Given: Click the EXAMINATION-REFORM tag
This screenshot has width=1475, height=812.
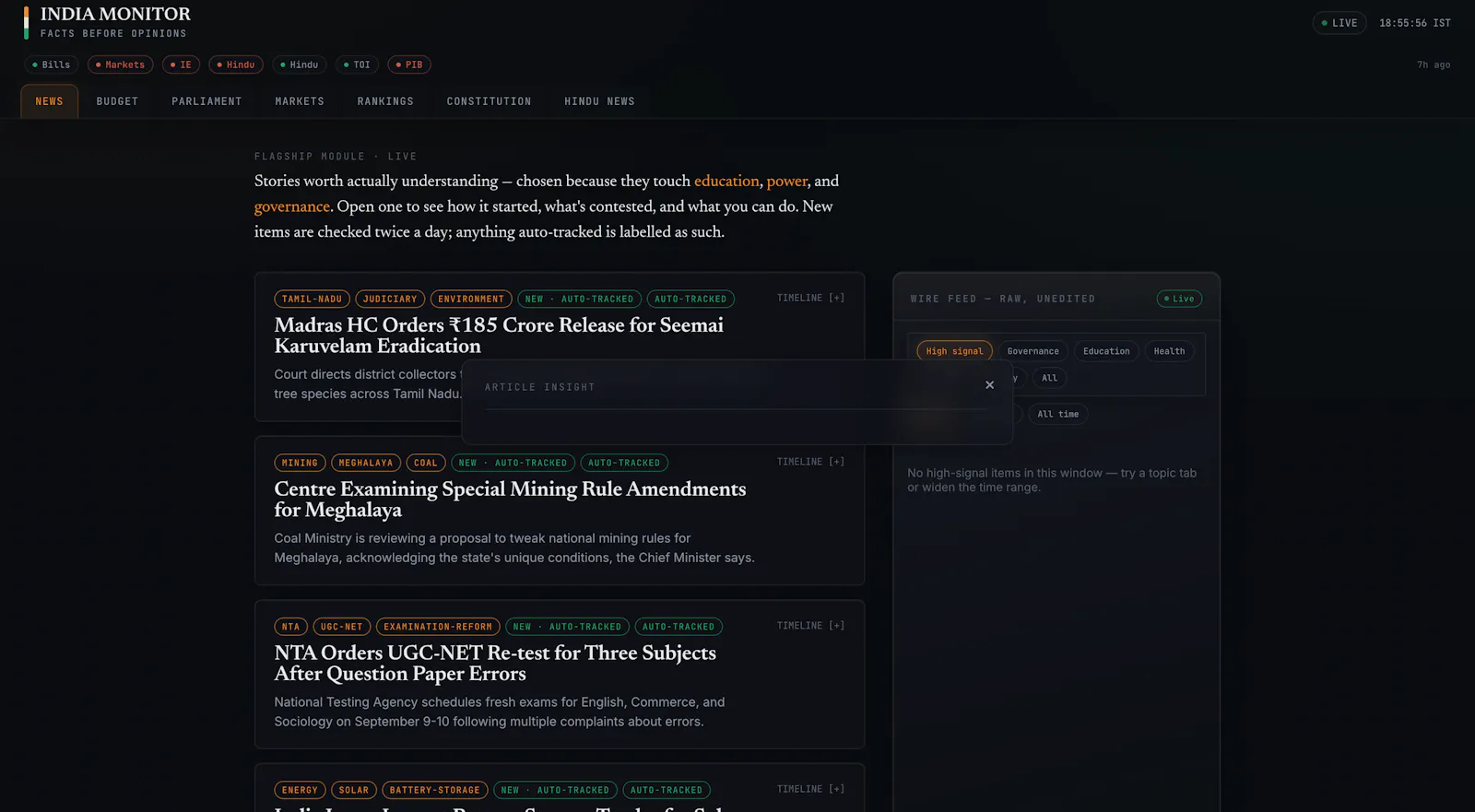Looking at the screenshot, I should (438, 627).
